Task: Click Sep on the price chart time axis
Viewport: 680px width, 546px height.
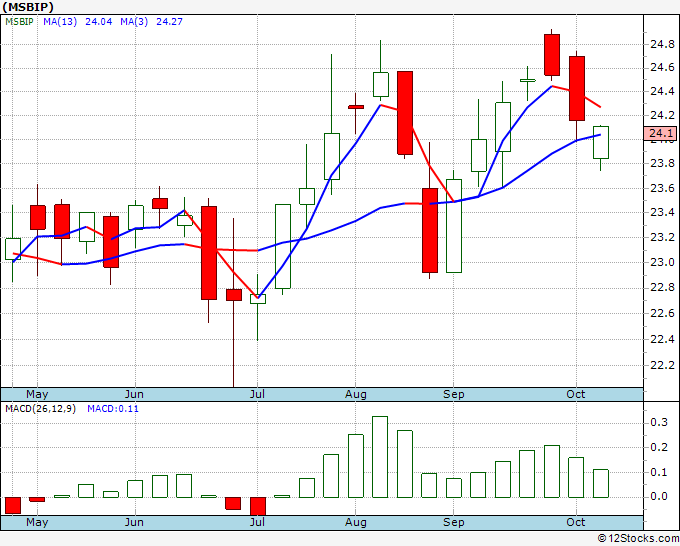Action: (x=454, y=394)
